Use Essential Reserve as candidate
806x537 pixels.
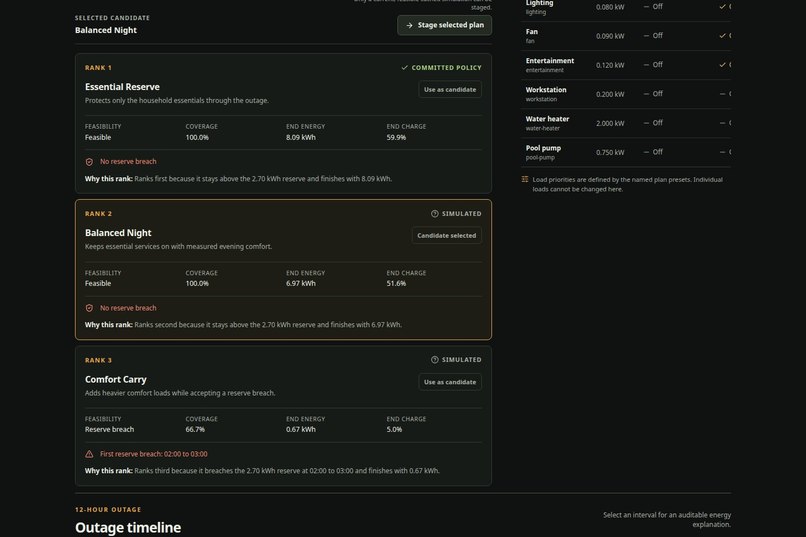[x=450, y=89]
